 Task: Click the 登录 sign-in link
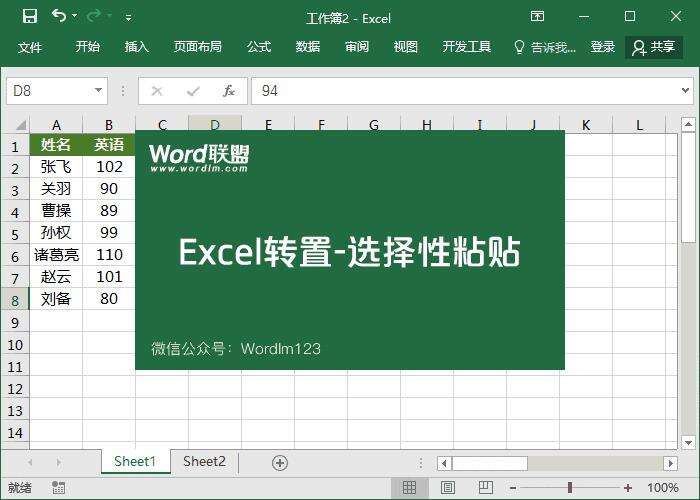[602, 46]
